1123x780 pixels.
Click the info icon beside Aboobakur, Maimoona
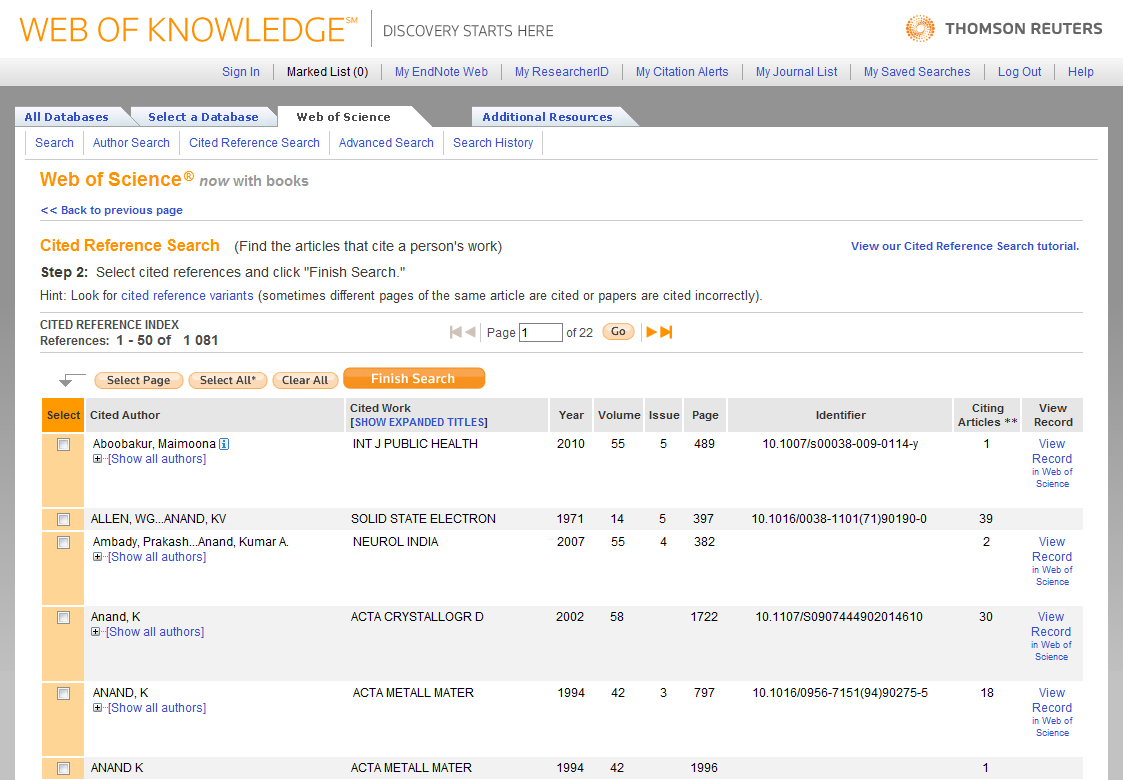pyautogui.click(x=224, y=444)
